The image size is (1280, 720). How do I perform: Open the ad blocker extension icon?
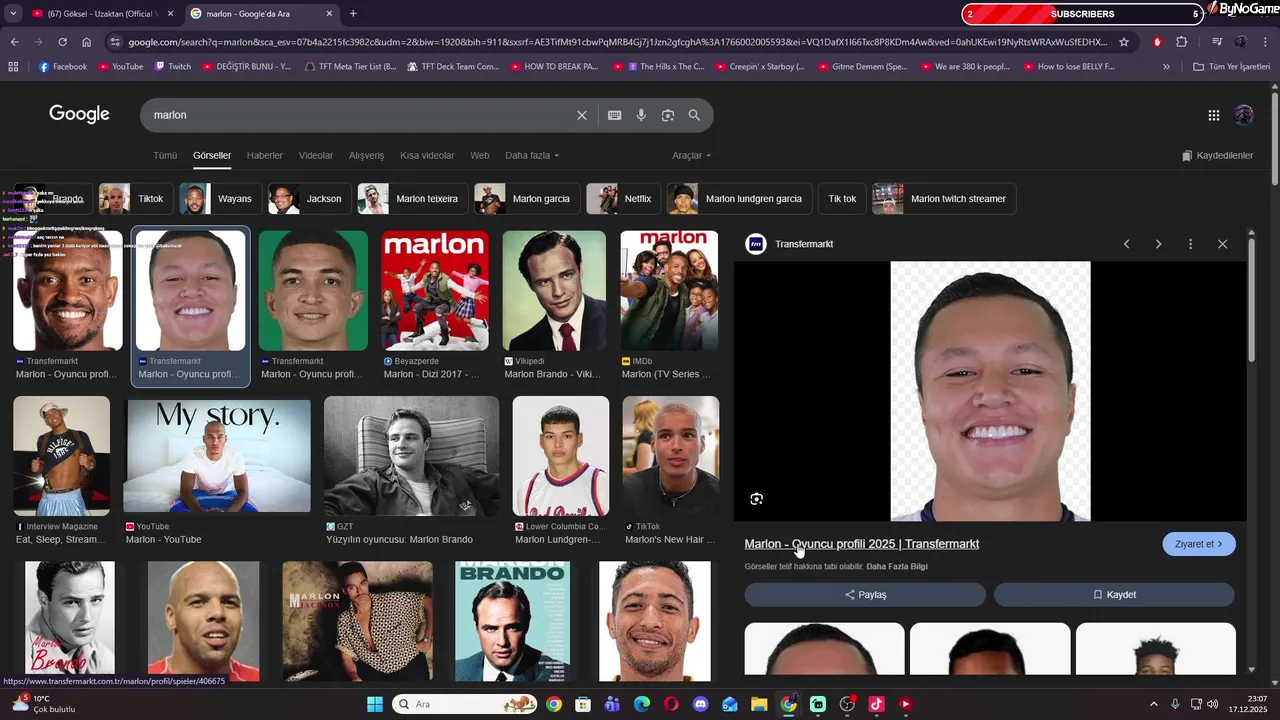coord(1157,42)
